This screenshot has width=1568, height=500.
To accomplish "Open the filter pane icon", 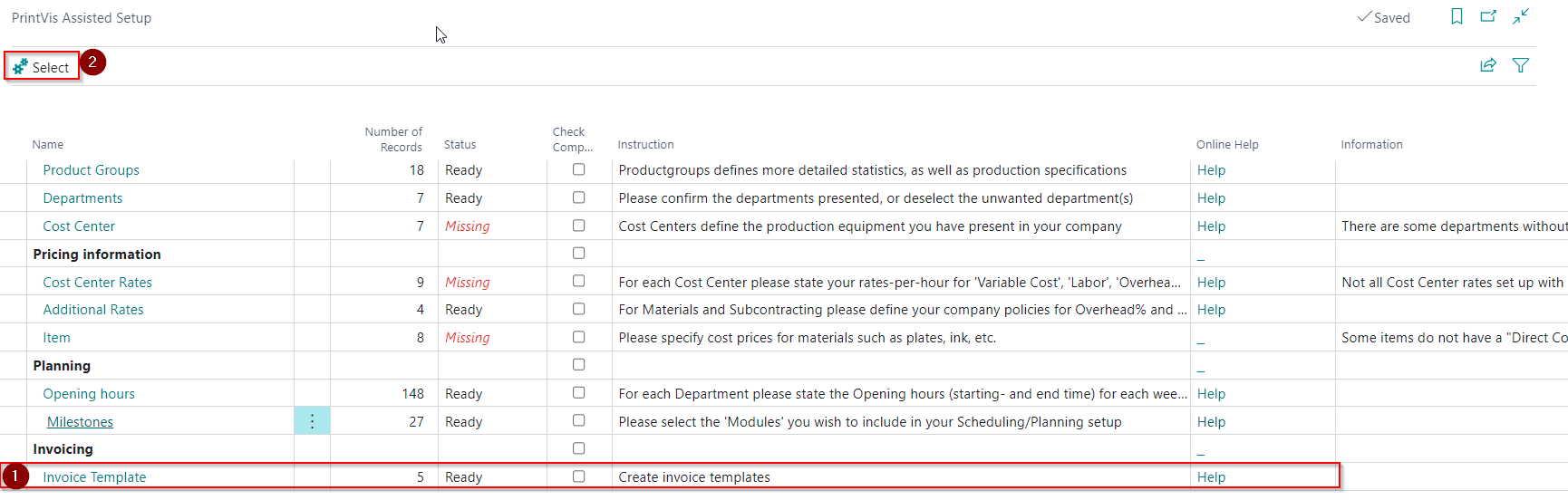I will coord(1521,65).
